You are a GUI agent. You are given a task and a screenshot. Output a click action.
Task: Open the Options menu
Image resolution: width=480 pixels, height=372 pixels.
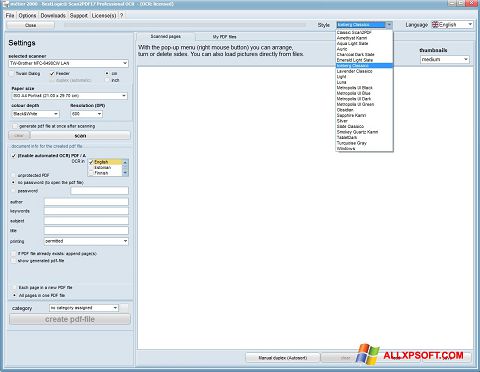27,16
